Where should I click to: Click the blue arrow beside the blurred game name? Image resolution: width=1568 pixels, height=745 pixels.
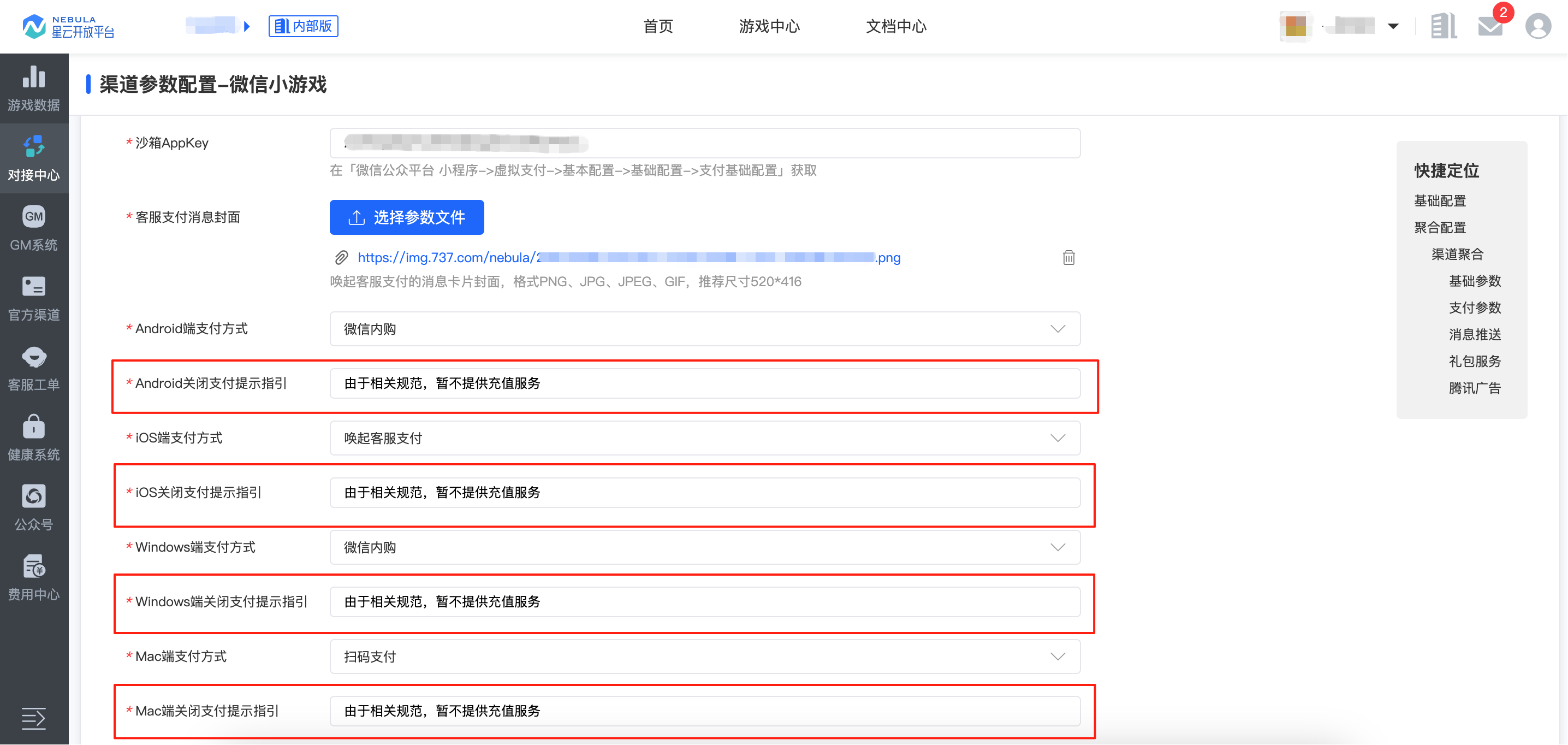click(x=247, y=26)
